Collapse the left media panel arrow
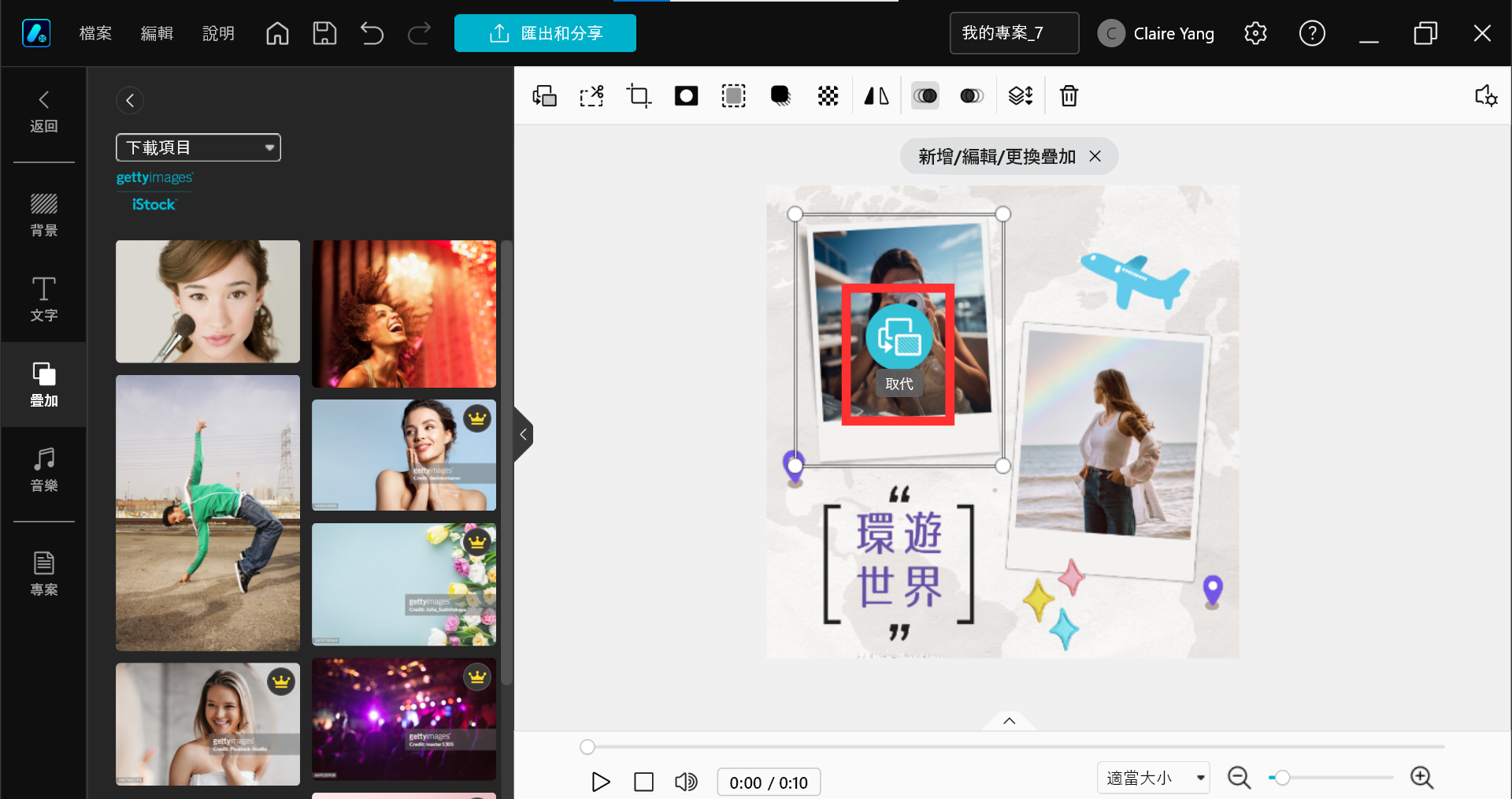This screenshot has width=1512, height=799. 523,434
